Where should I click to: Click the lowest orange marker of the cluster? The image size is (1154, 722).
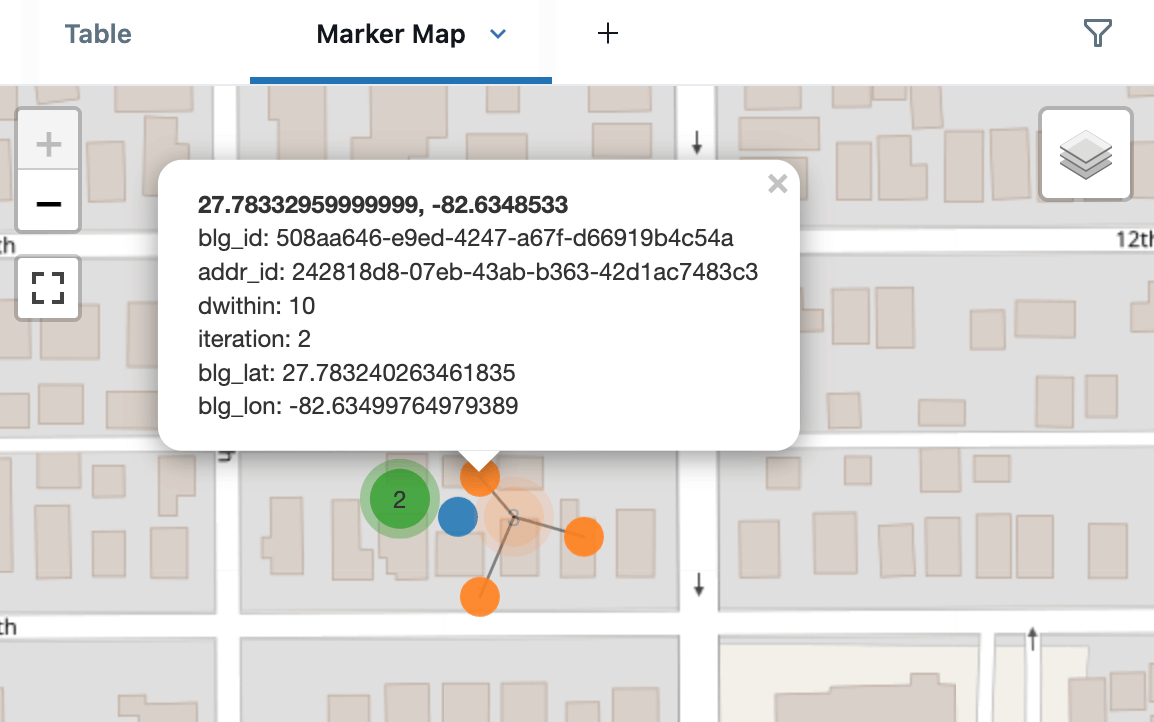pos(480,596)
